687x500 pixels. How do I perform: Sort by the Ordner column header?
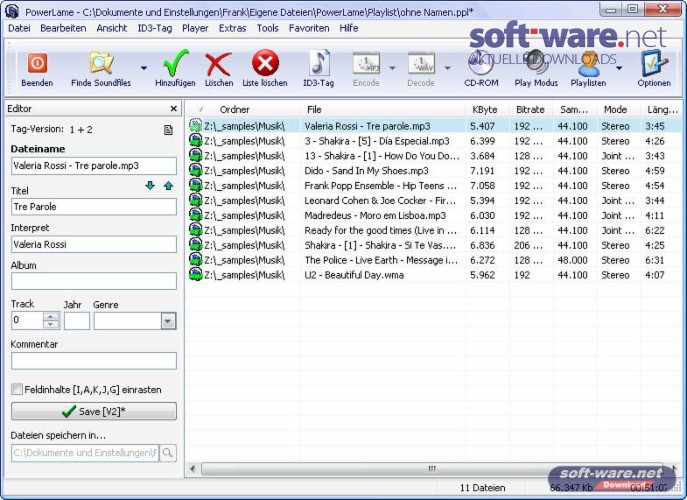point(243,110)
